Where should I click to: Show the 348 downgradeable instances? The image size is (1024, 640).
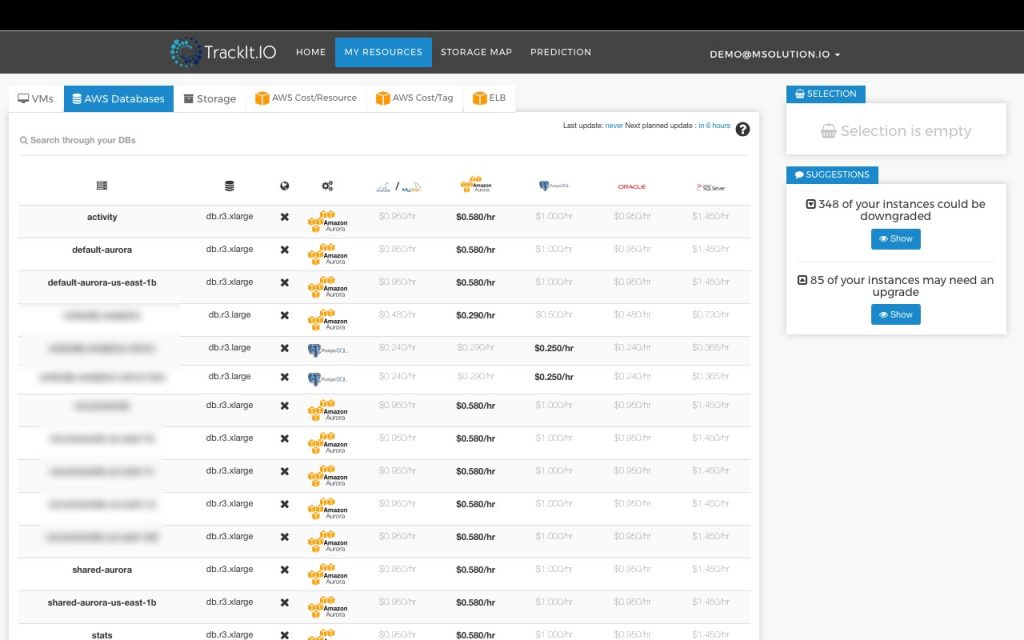click(x=895, y=238)
